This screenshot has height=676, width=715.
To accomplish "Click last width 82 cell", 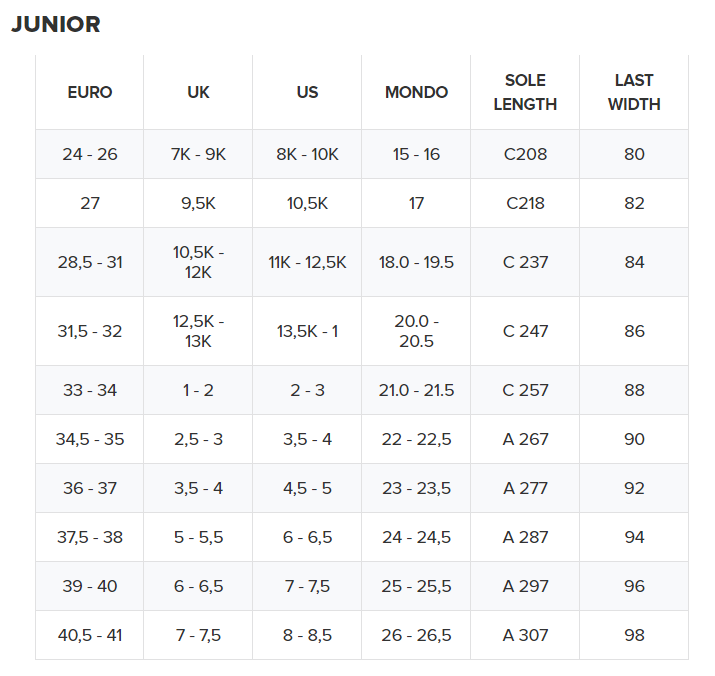I will pos(634,203).
